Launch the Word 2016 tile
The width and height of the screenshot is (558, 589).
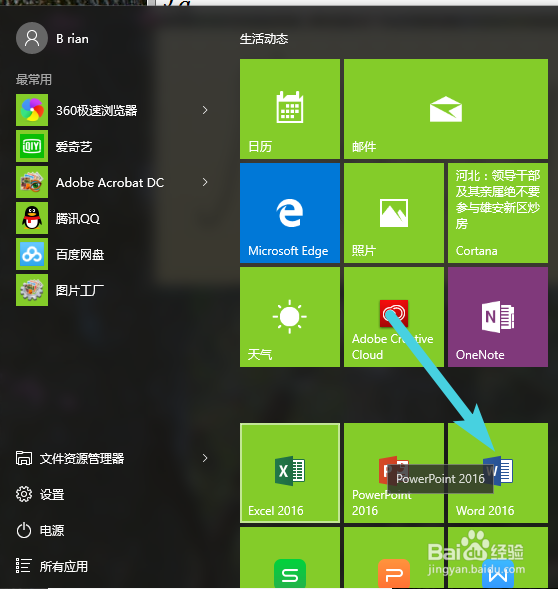point(498,473)
